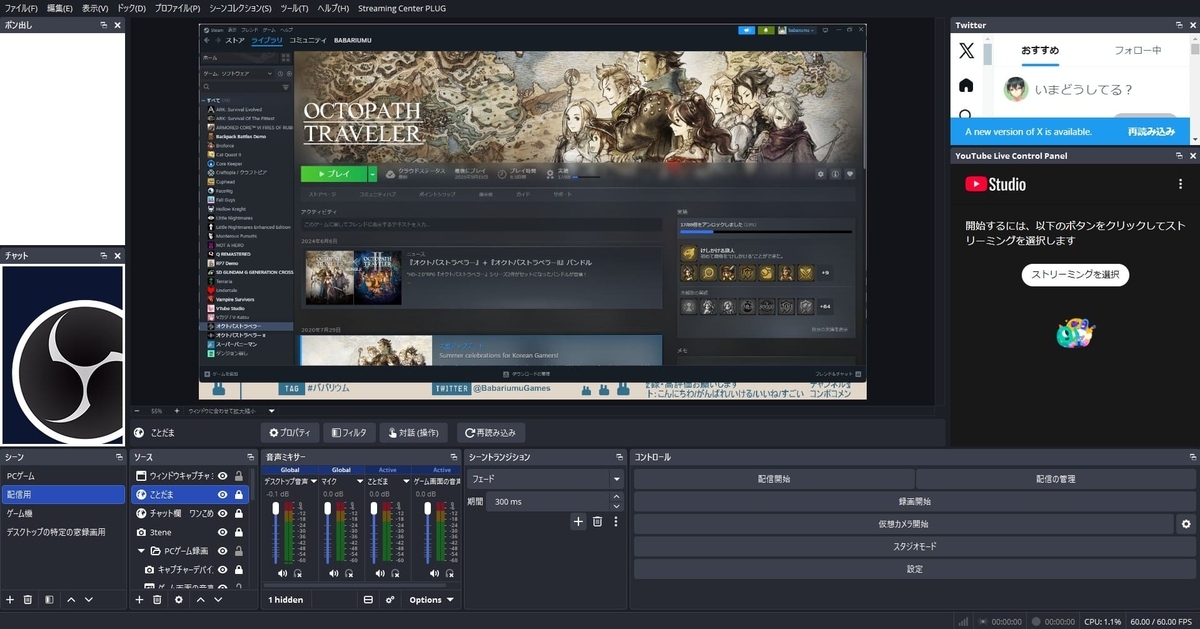Image resolution: width=1200 pixels, height=629 pixels.
Task: Switch to おすすめ tab in Twitter dock
Action: (1040, 50)
